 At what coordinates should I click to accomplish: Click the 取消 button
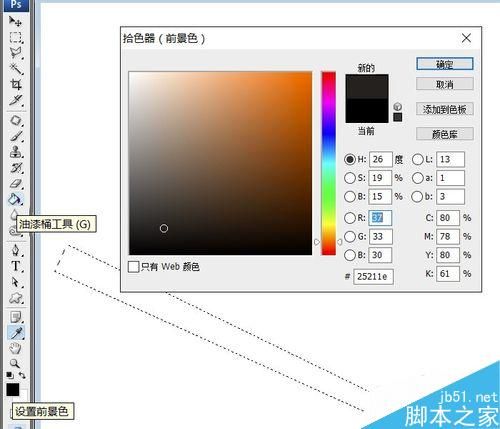coord(445,84)
